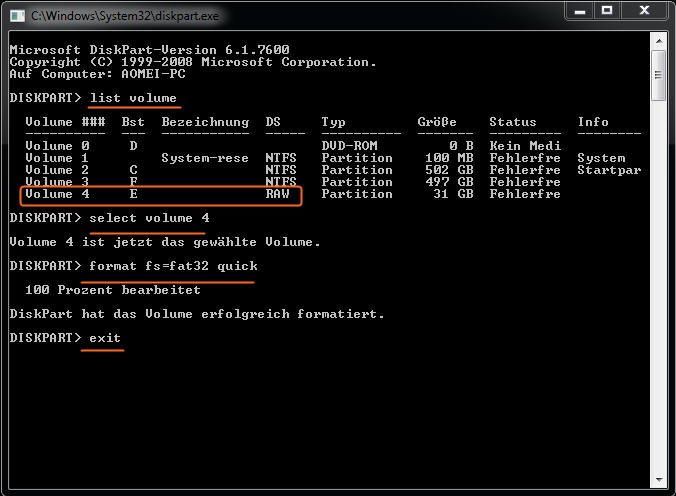Click the 'format fs=fat32 quick' command
The image size is (676, 496).
tap(173, 266)
